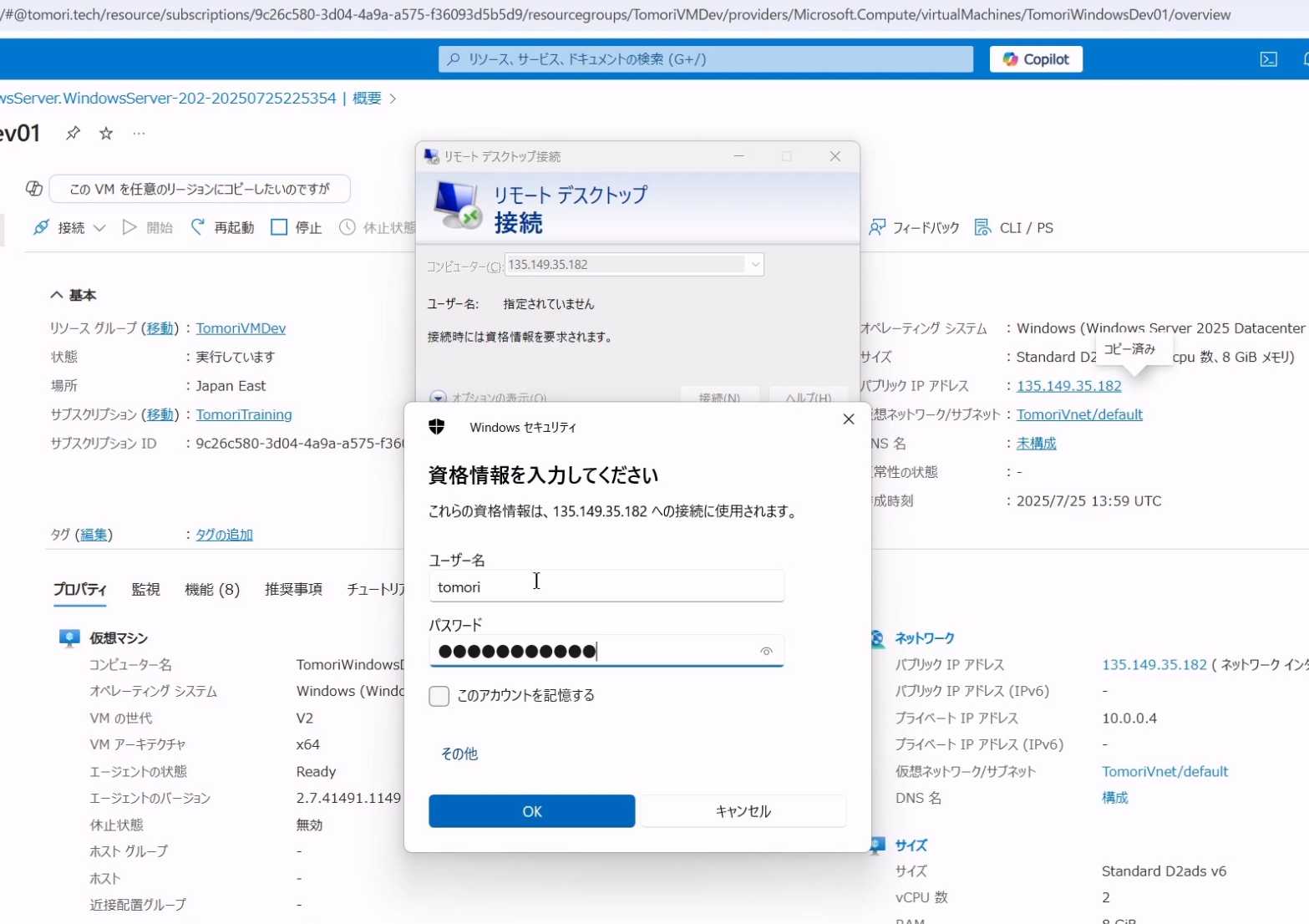Reveal password with the eye icon
This screenshot has width=1309, height=924.
point(765,651)
